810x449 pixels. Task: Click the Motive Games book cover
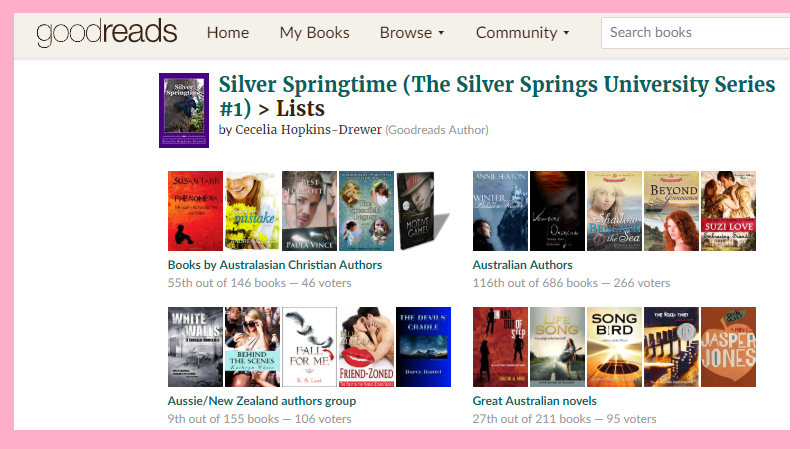click(423, 210)
